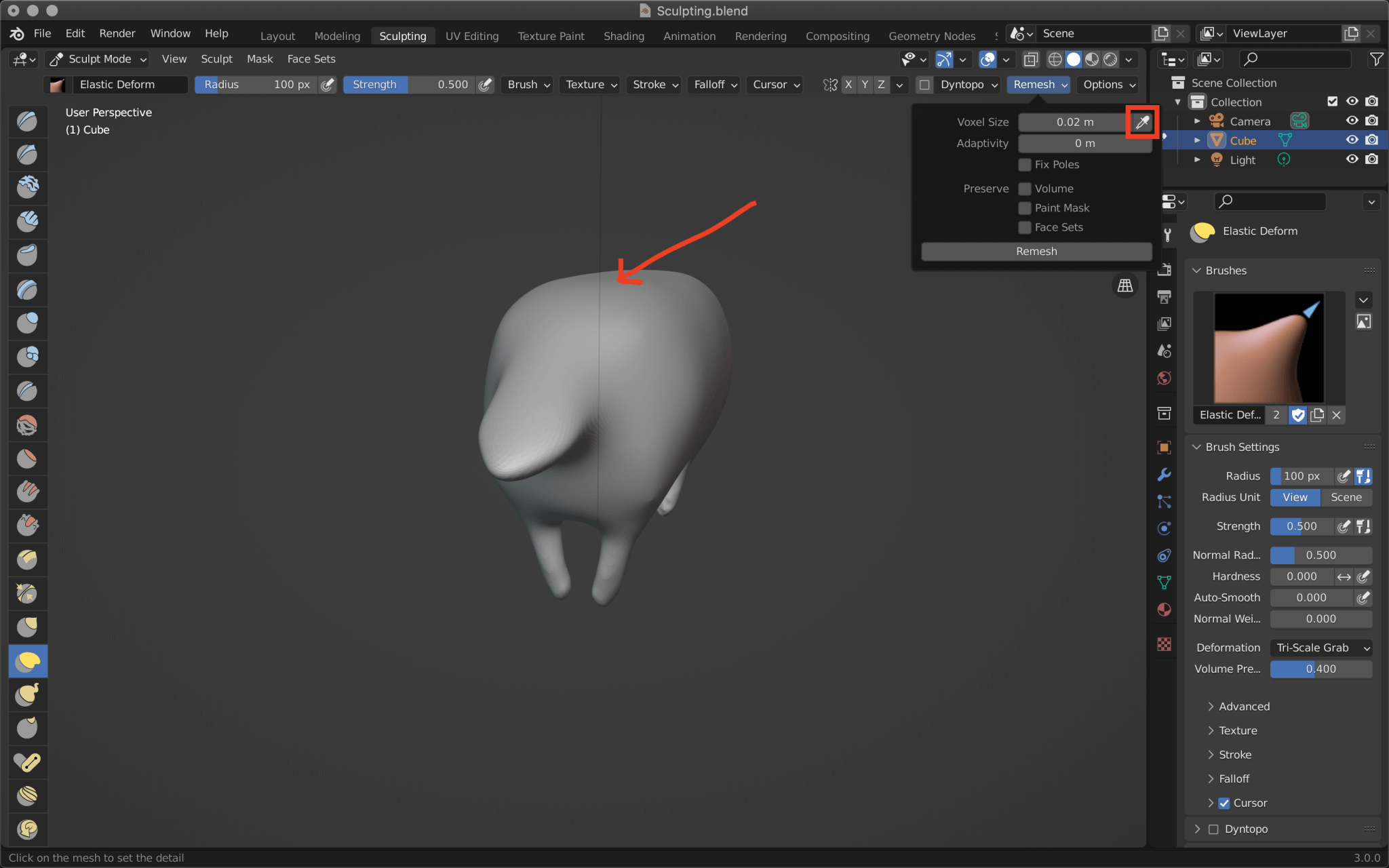This screenshot has width=1389, height=868.
Task: Open the World Properties tab
Action: (x=1165, y=378)
